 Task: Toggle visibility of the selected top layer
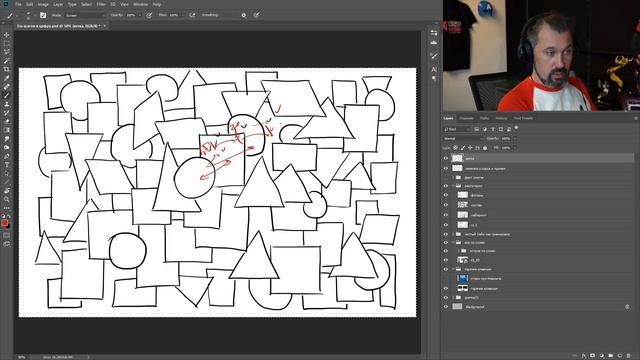pos(446,158)
